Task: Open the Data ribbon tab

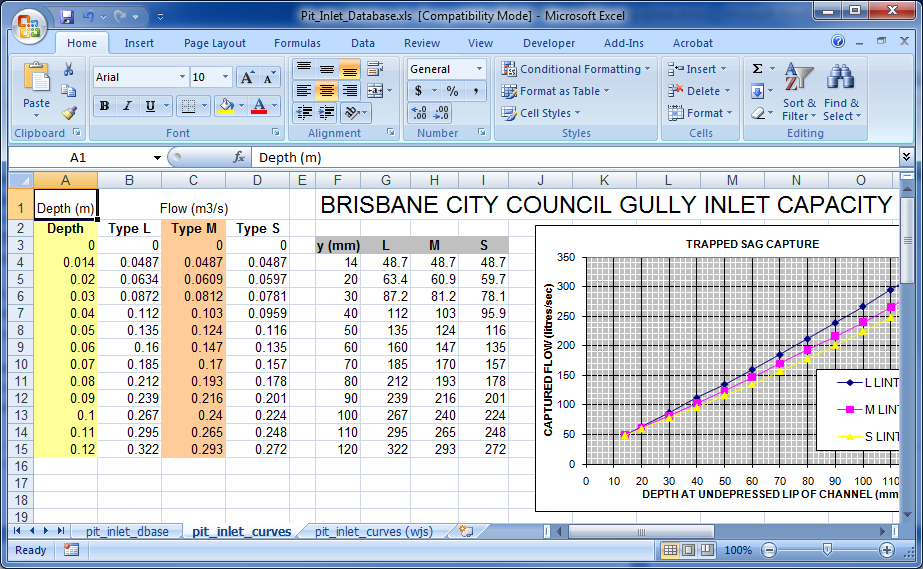Action: [363, 43]
